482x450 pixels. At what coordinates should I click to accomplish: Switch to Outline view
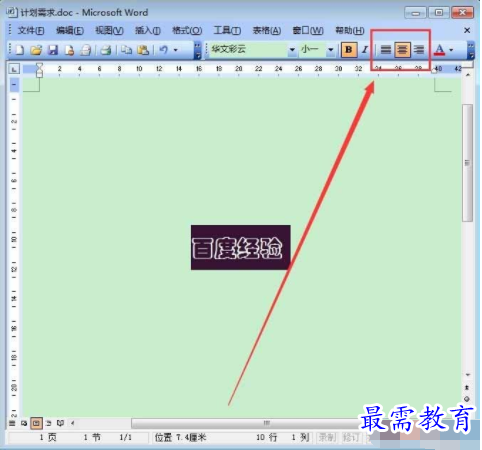pos(49,423)
